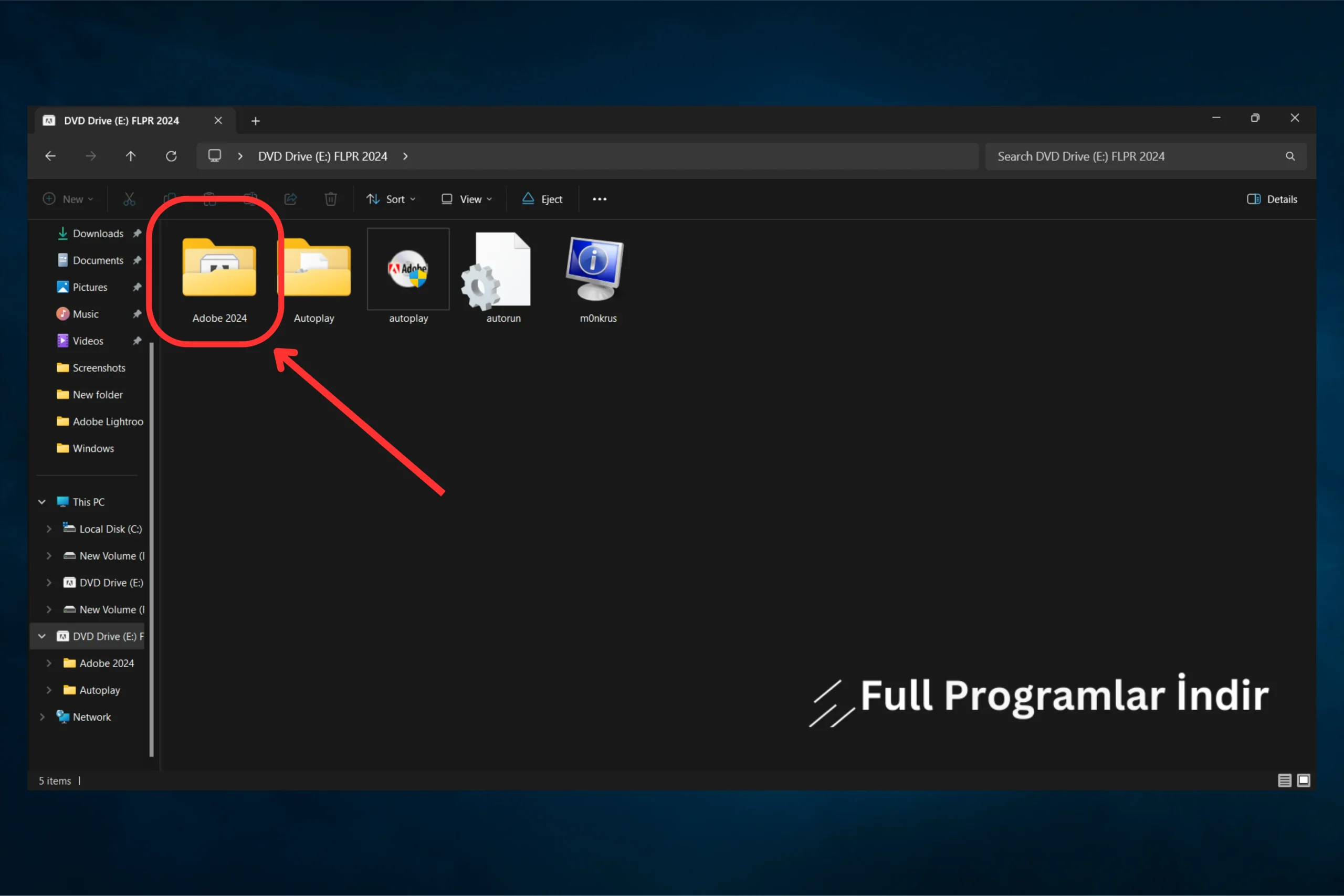Image resolution: width=1344 pixels, height=896 pixels.
Task: Click the search magnifier icon
Action: (1290, 156)
